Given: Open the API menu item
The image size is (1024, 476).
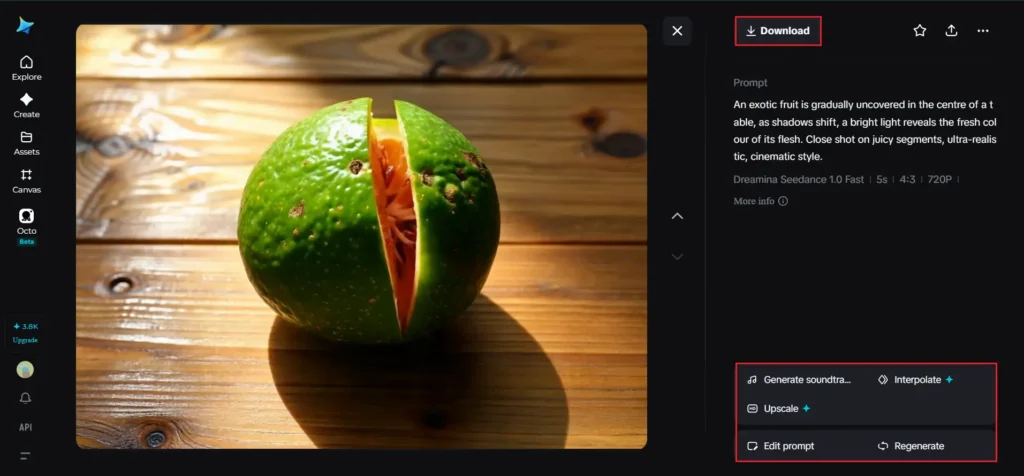Looking at the screenshot, I should (x=25, y=427).
